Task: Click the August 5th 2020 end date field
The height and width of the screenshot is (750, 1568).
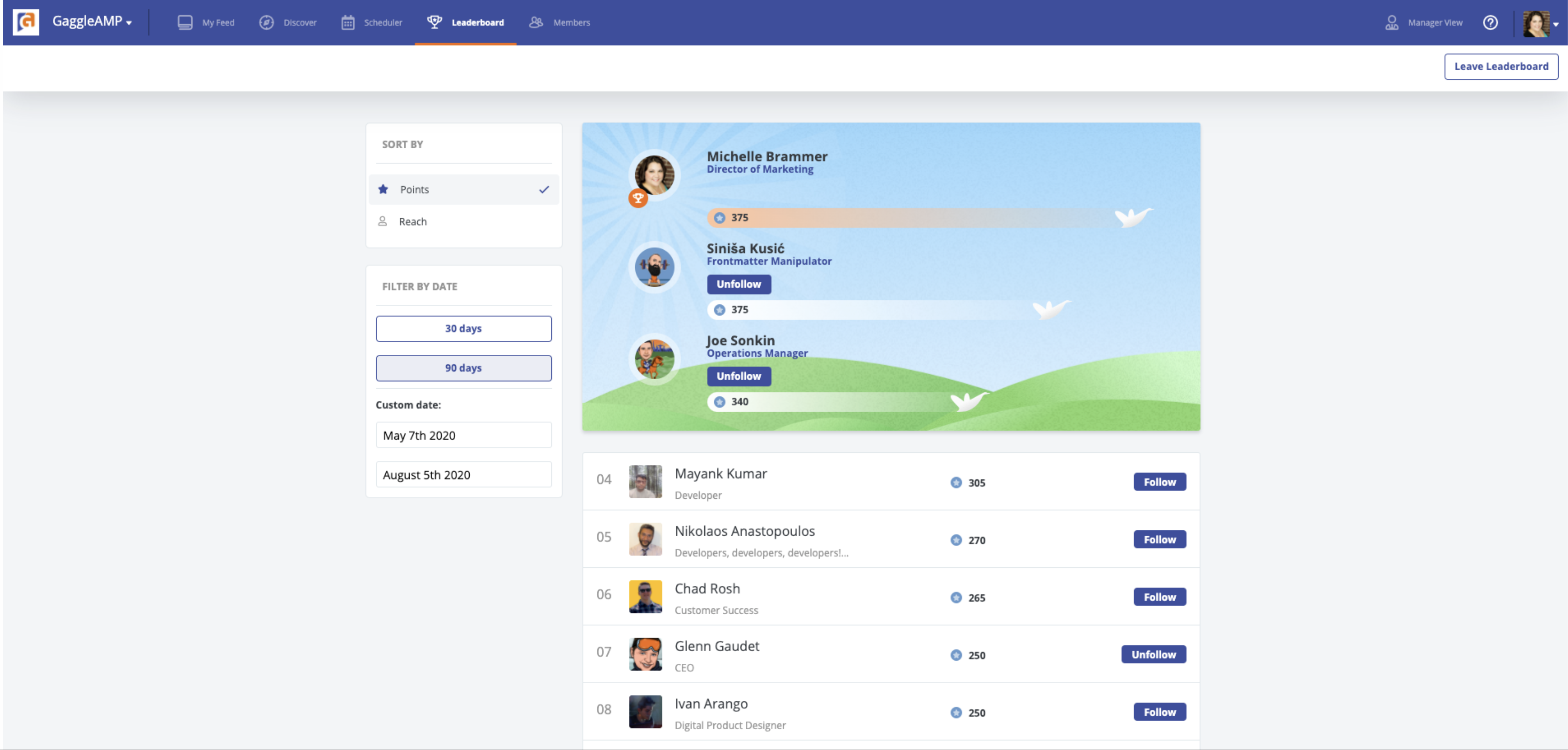Action: pyautogui.click(x=463, y=475)
